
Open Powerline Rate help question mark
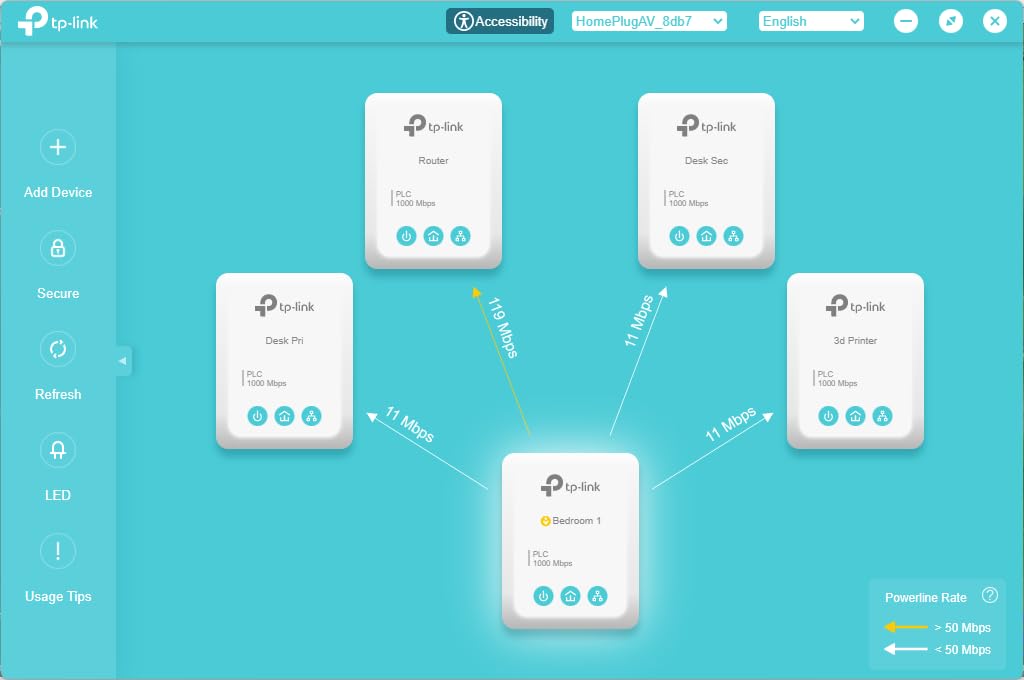990,596
